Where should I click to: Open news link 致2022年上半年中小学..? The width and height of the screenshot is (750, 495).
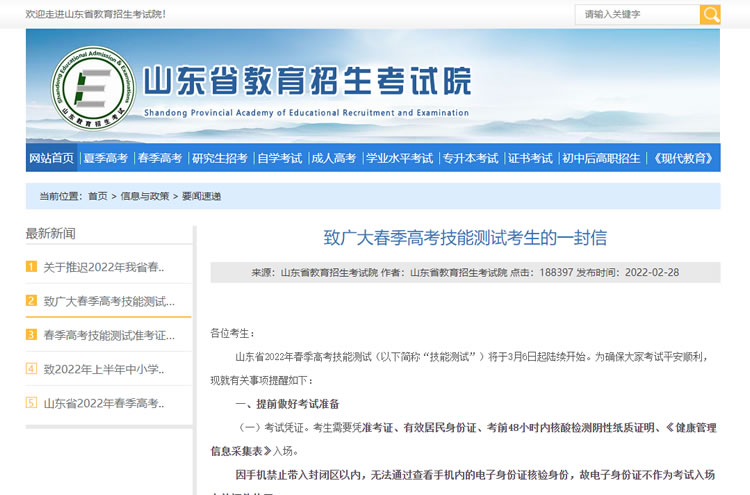104,369
